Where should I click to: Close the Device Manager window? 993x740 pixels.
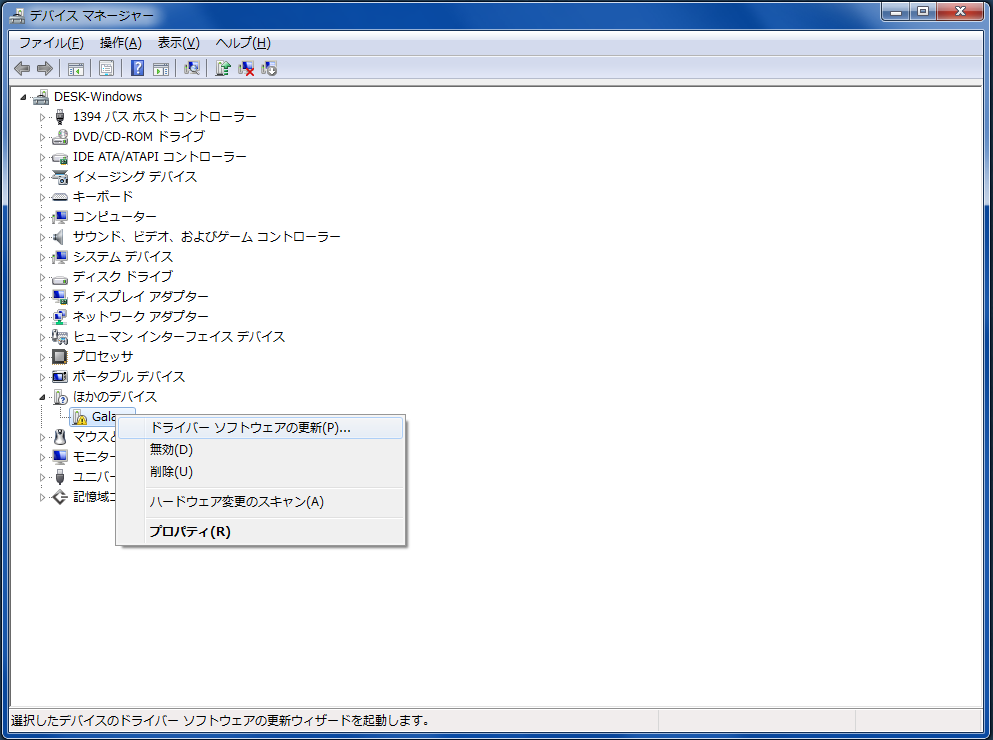(x=960, y=11)
